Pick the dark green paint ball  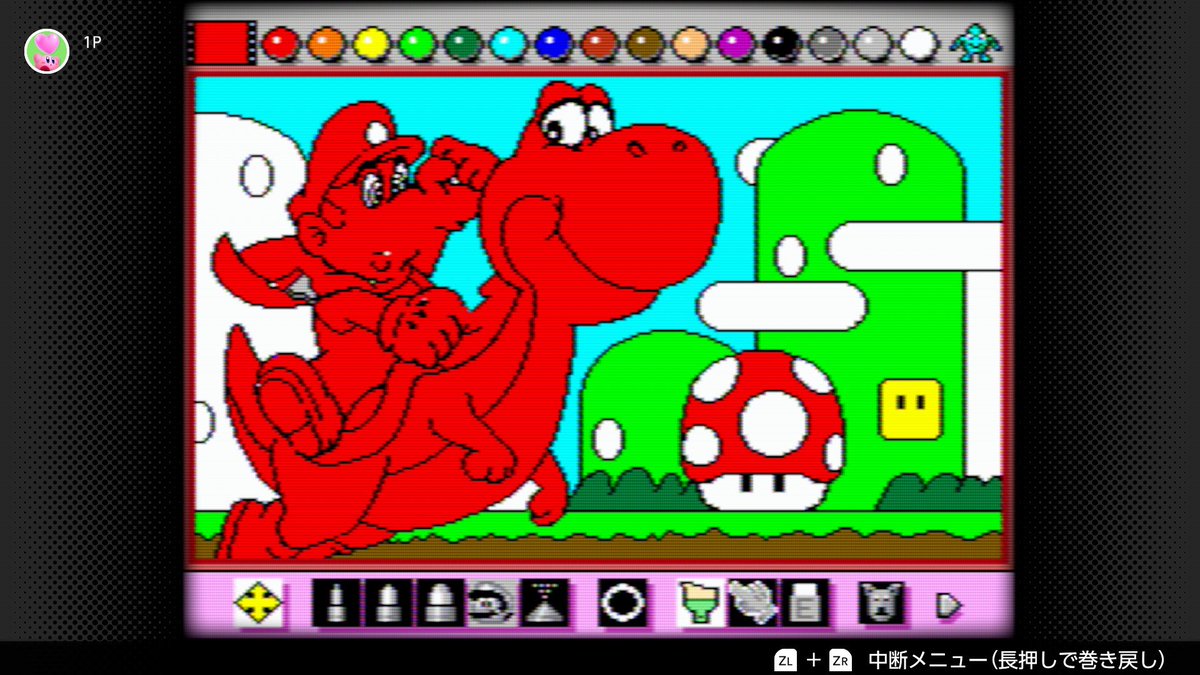[462, 43]
